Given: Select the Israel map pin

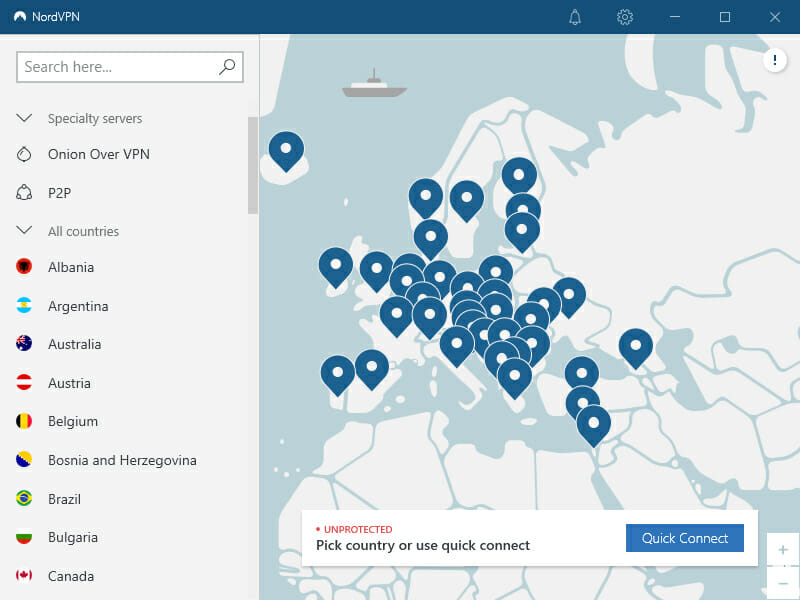Looking at the screenshot, I should tap(594, 426).
